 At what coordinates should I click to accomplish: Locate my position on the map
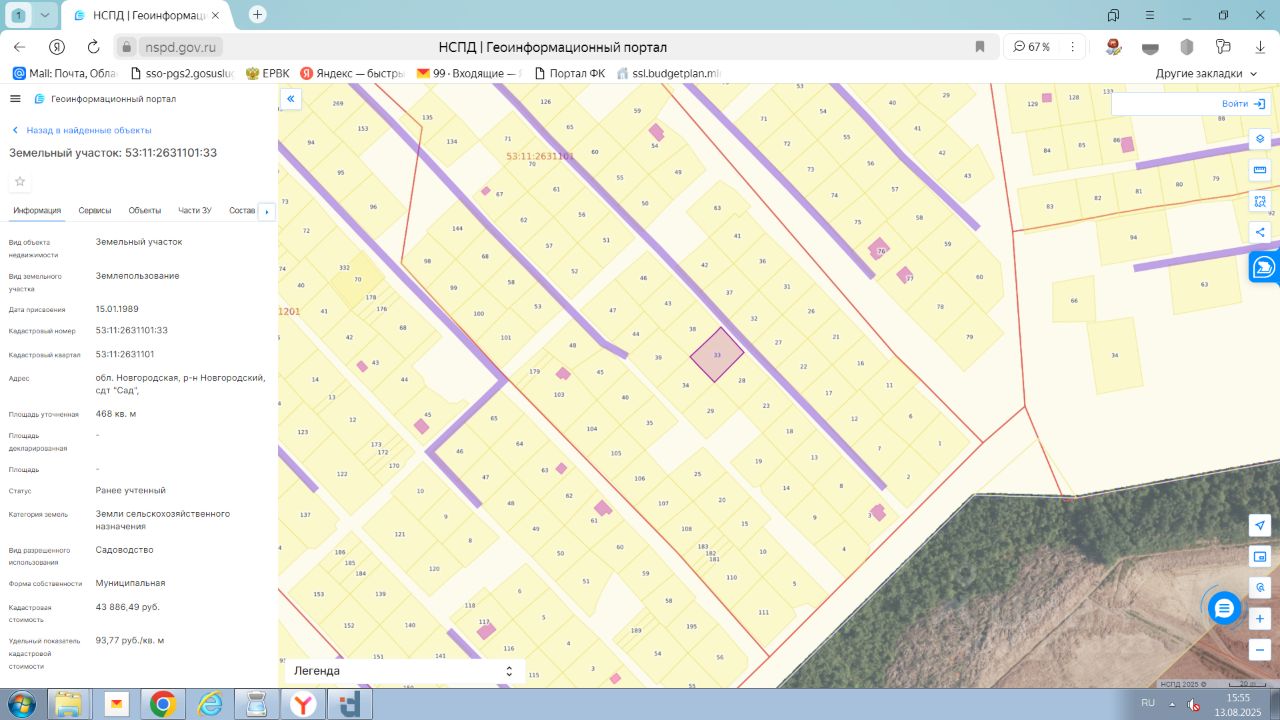click(x=1260, y=526)
